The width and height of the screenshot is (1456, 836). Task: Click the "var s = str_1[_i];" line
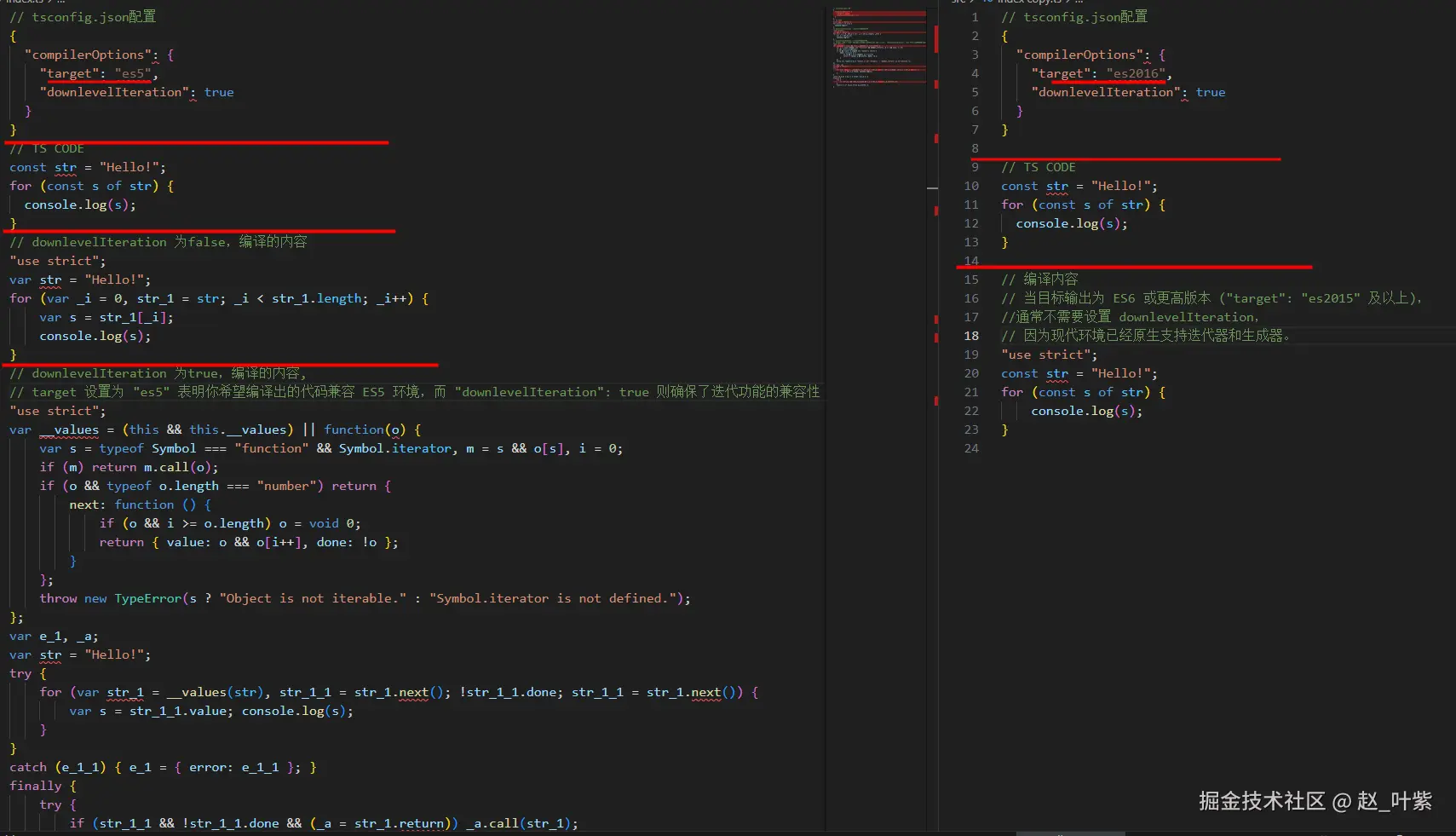[106, 317]
